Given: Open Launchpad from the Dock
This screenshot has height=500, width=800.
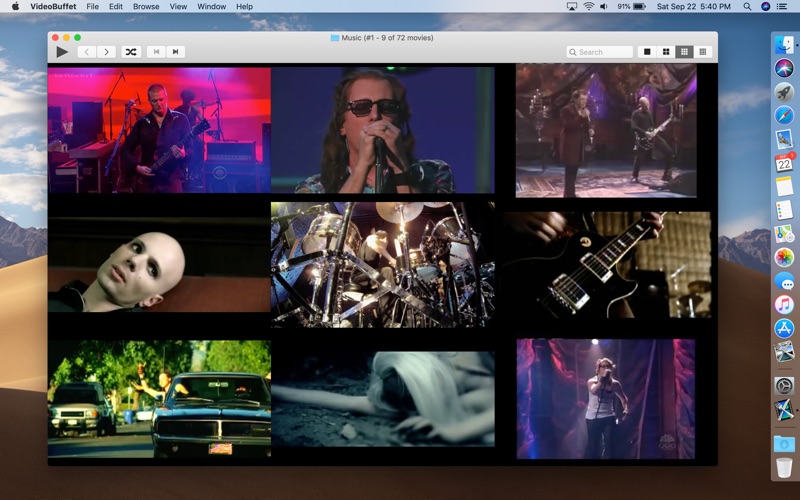Looking at the screenshot, I should point(784,92).
